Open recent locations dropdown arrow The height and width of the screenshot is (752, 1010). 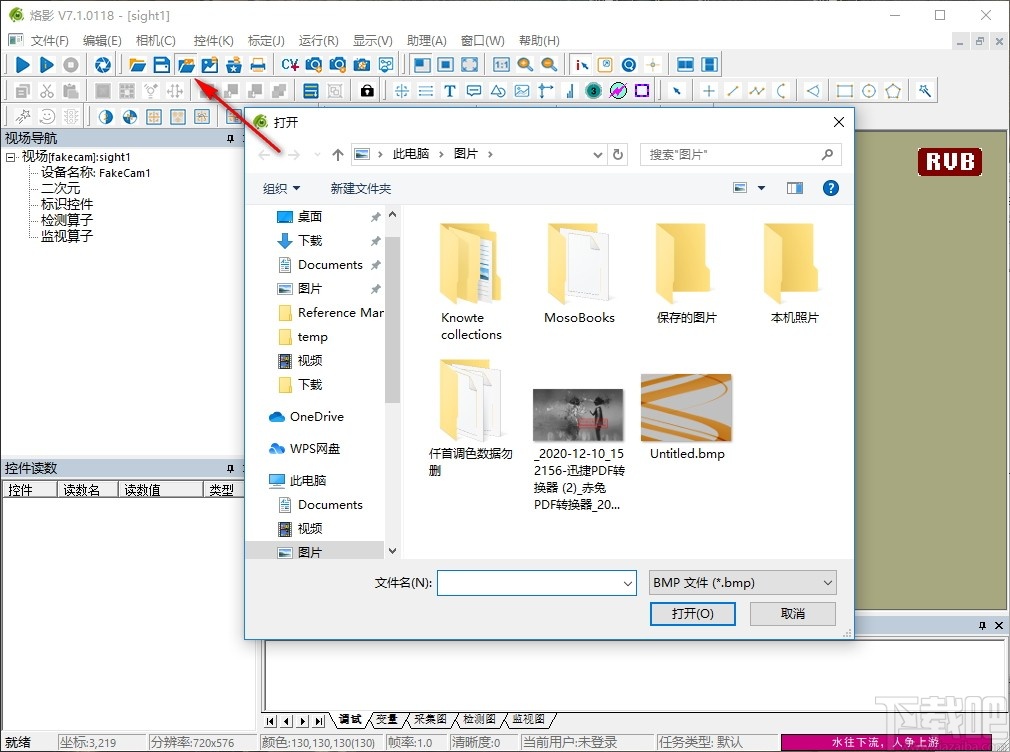coord(317,155)
